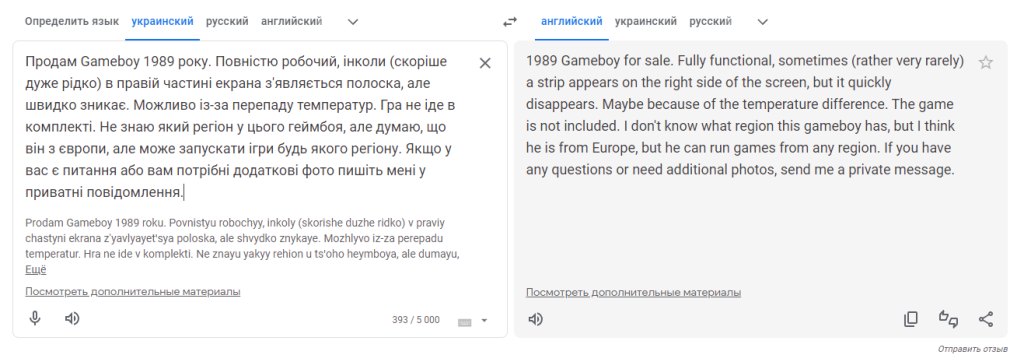The image size is (1024, 362).
Task: Listen to the Ukrainian source text
Action: point(72,318)
